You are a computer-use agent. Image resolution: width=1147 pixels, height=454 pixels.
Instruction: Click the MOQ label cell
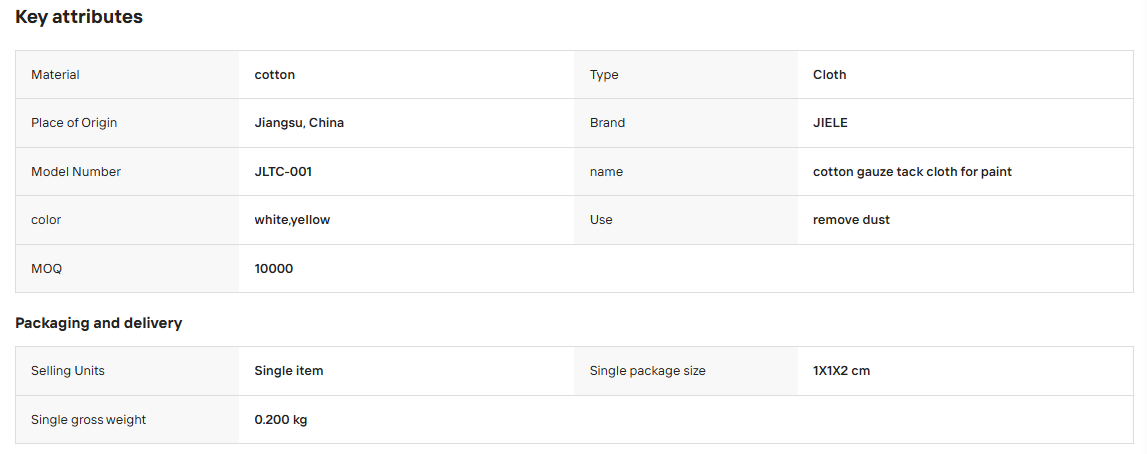(x=127, y=269)
